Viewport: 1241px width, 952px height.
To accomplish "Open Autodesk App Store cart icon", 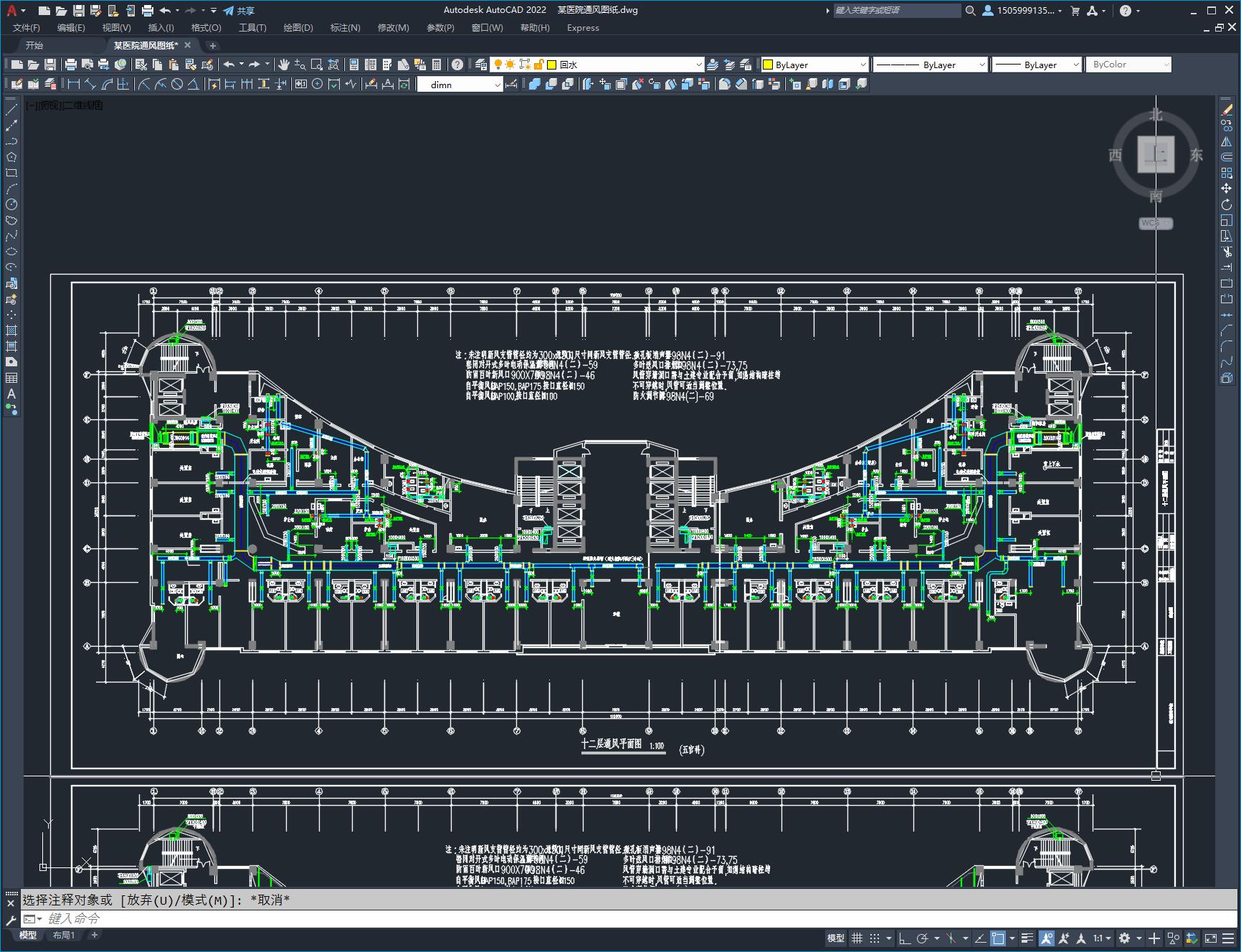I will coord(1075,11).
